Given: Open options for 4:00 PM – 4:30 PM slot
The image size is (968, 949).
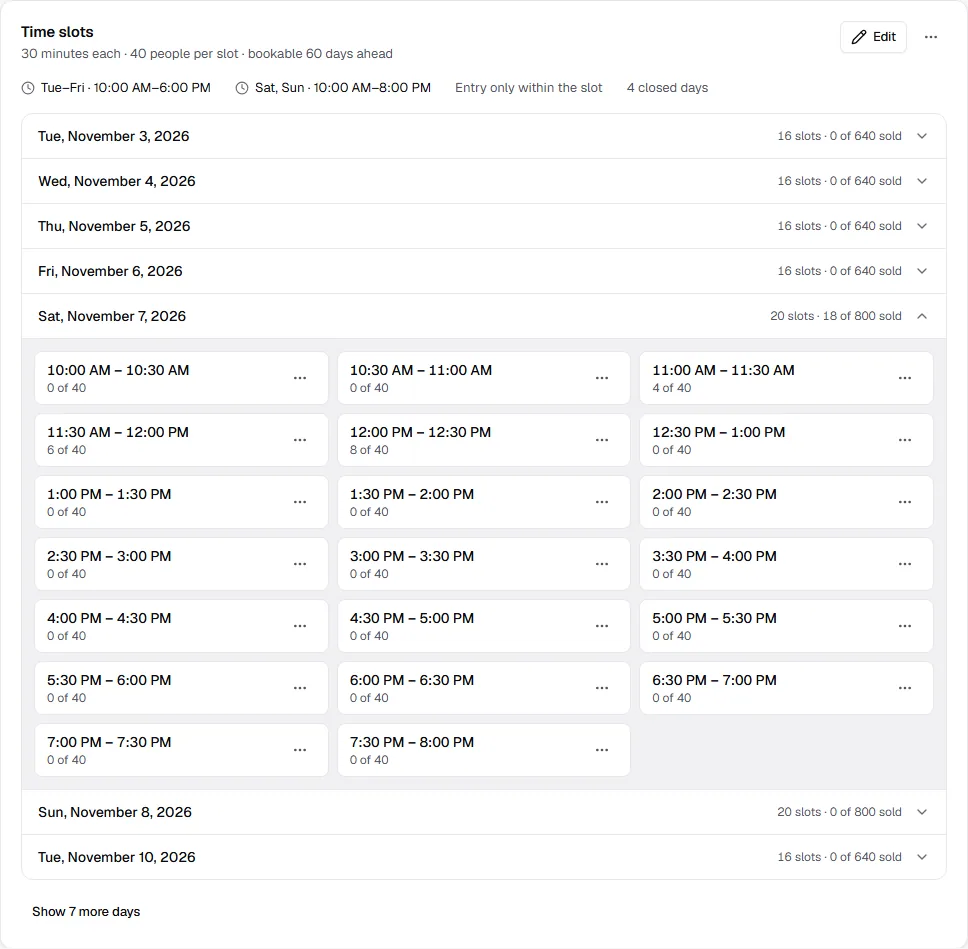Looking at the screenshot, I should [300, 626].
